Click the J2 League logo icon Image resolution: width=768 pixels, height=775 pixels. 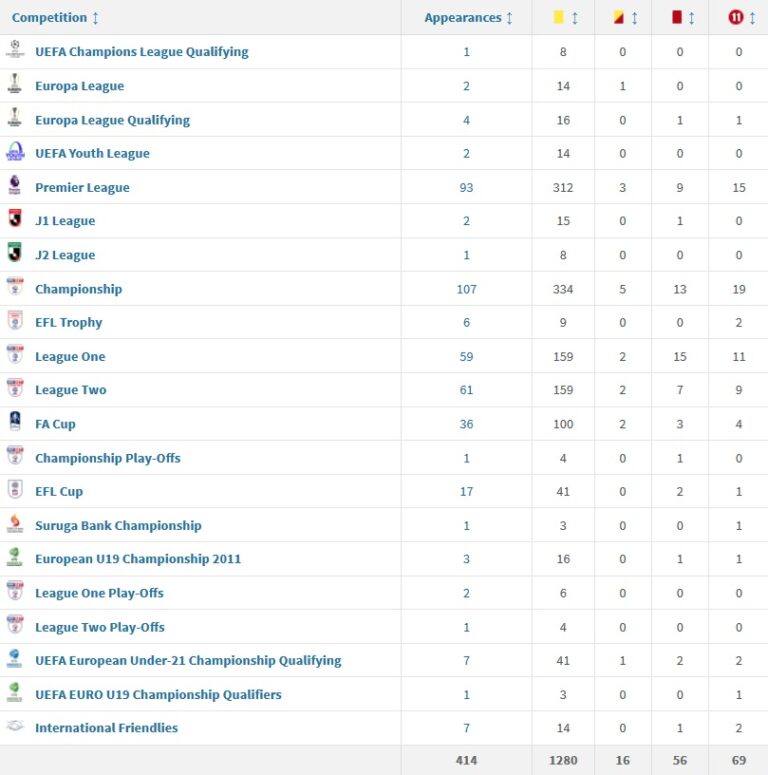tap(15, 254)
